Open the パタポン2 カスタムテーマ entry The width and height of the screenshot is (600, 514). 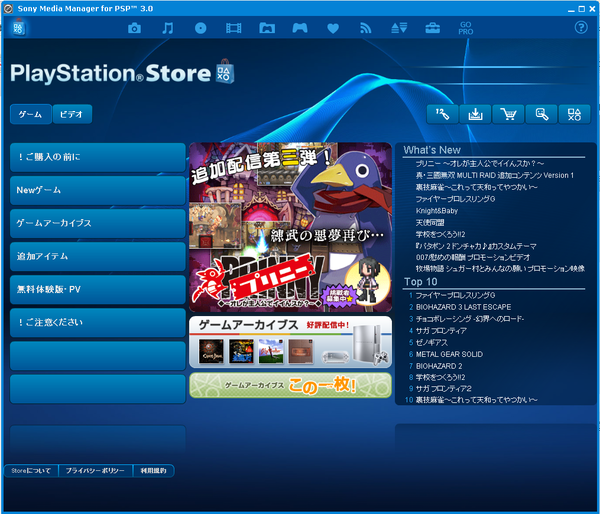point(476,246)
